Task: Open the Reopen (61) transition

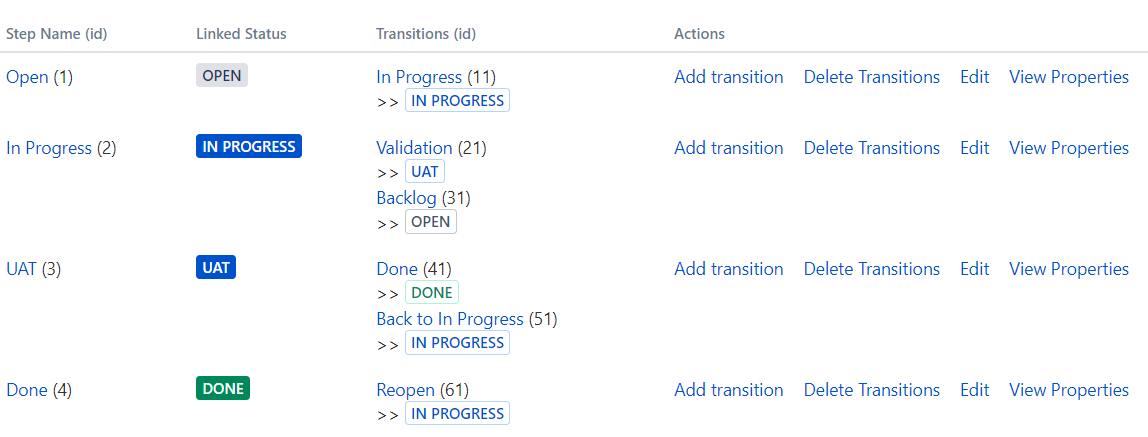Action: [x=406, y=390]
